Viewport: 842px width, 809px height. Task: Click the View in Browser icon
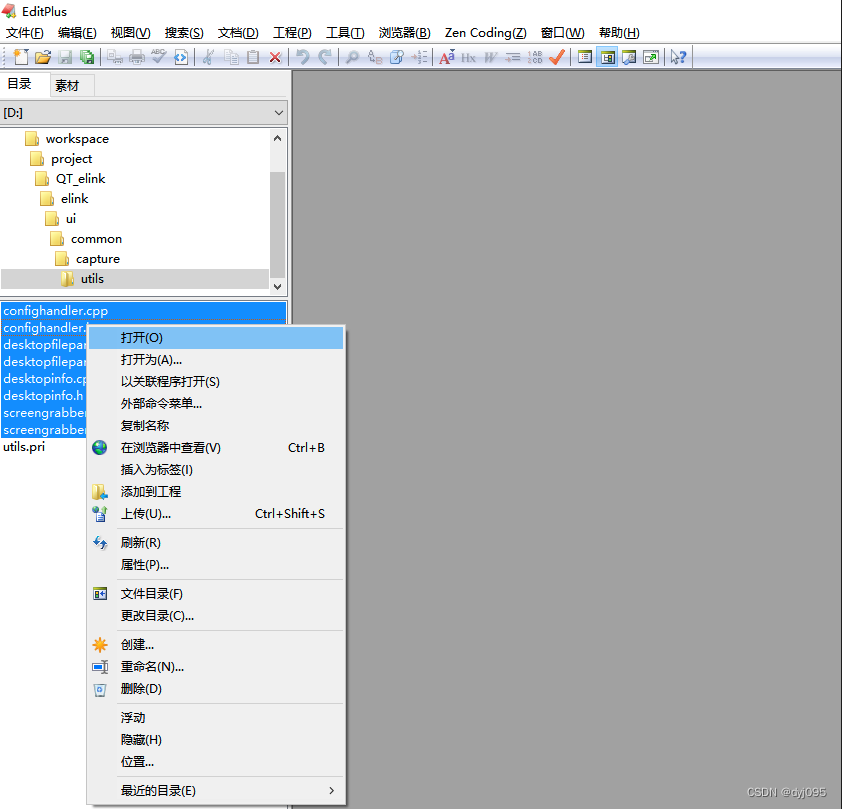click(x=181, y=56)
